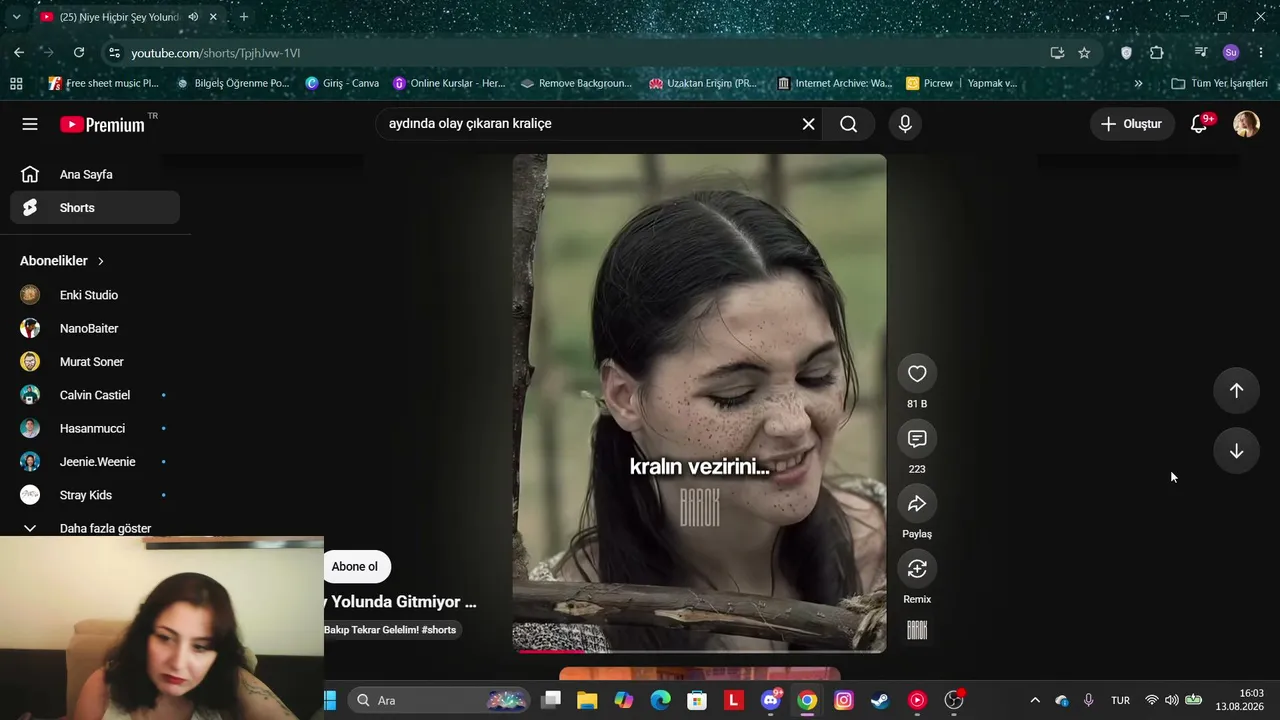The width and height of the screenshot is (1280, 720).
Task: Reload the page in Chrome
Action: tap(79, 53)
